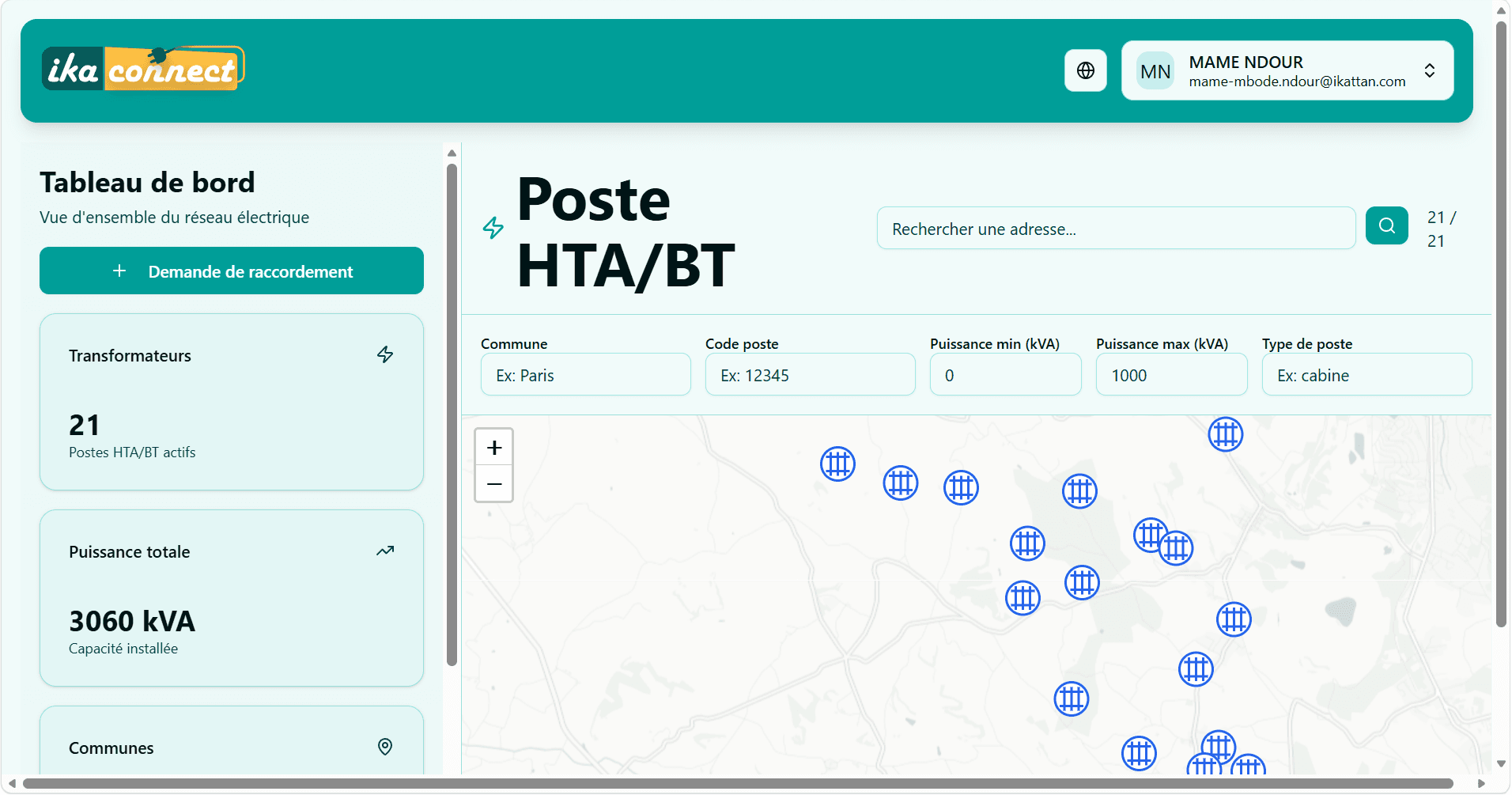Click the sidebar scroll up arrow
The image size is (1512, 795).
pos(452,153)
